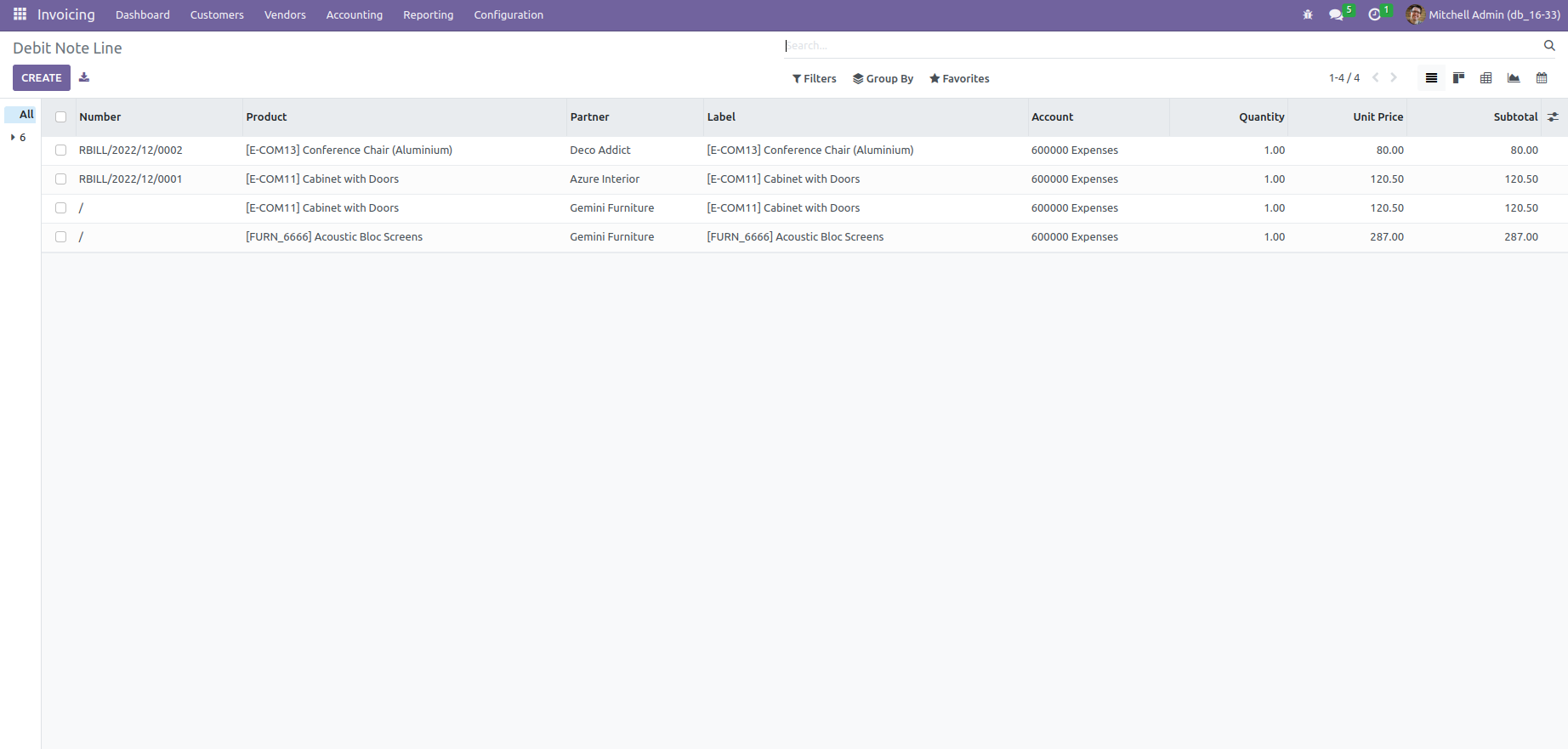
Task: Open the conversations messages icon
Action: click(1336, 14)
